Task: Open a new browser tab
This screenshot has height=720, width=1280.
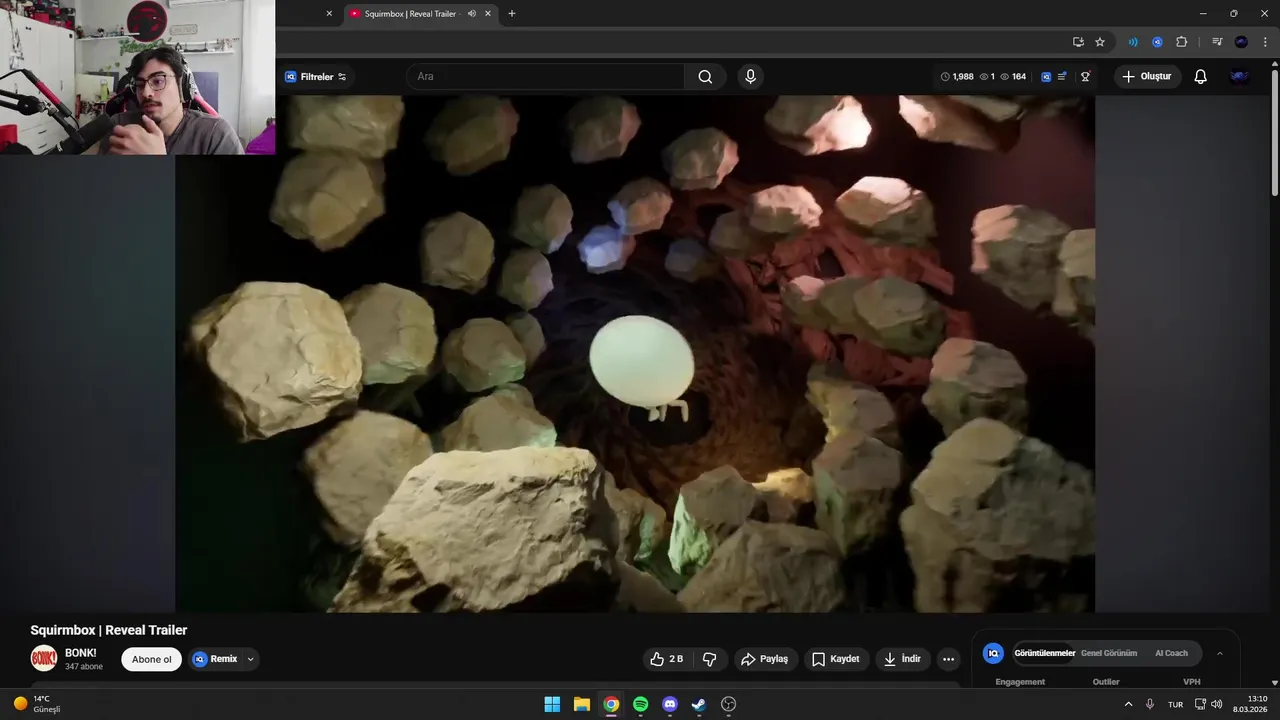Action: (512, 14)
